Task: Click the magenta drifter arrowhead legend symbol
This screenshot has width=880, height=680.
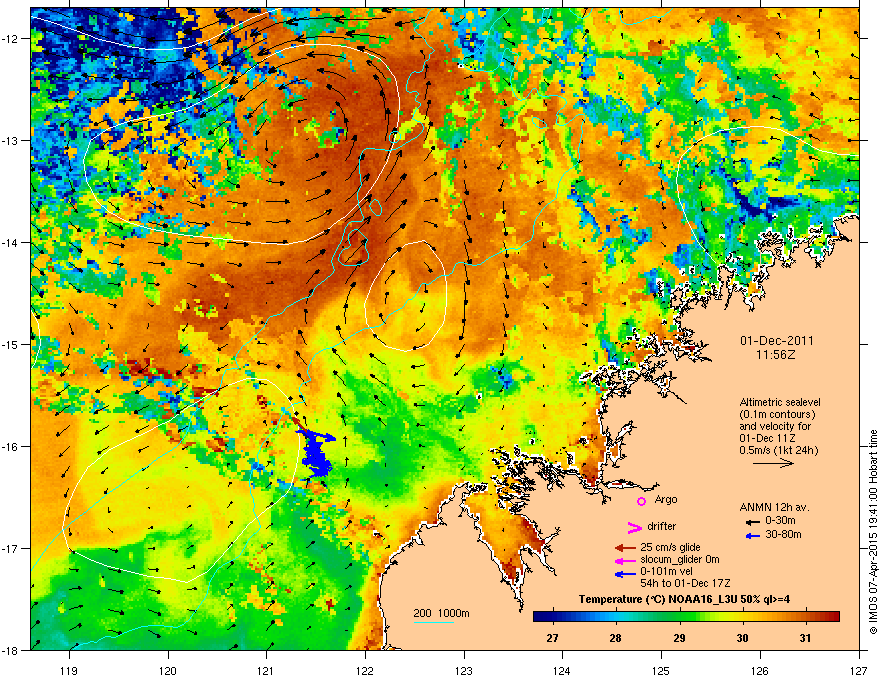Action: click(634, 527)
